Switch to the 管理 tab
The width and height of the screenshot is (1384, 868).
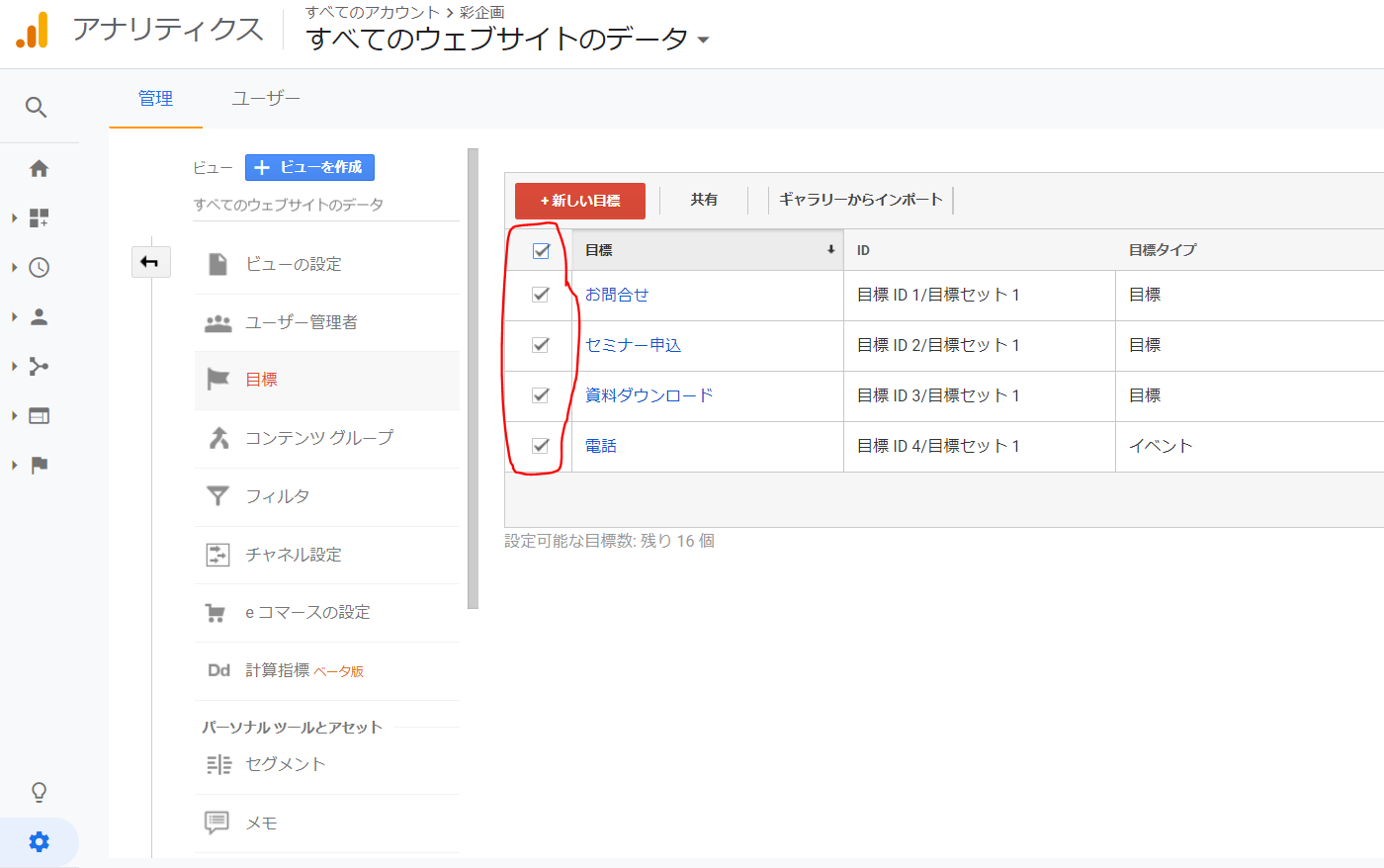[x=155, y=99]
